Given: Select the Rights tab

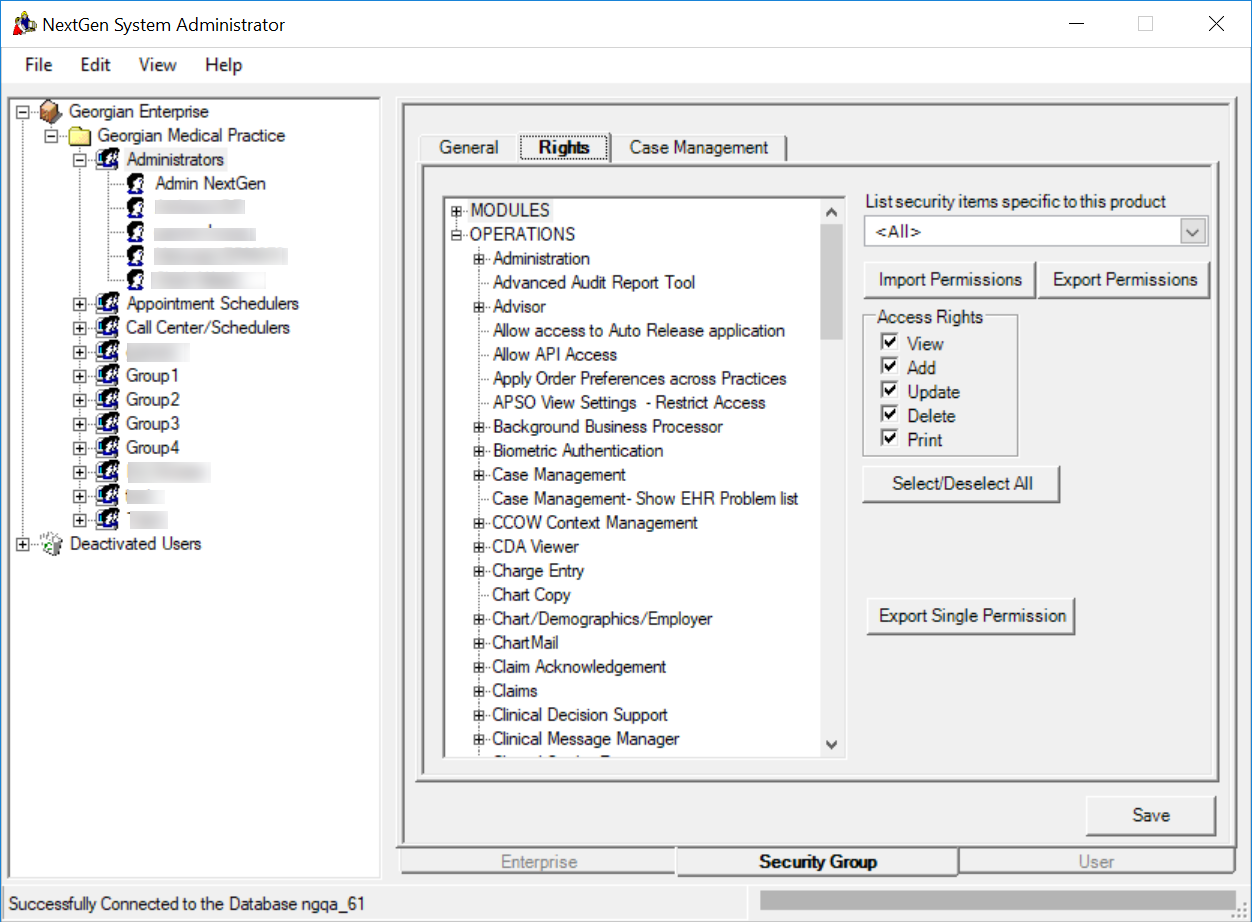Looking at the screenshot, I should coord(564,147).
